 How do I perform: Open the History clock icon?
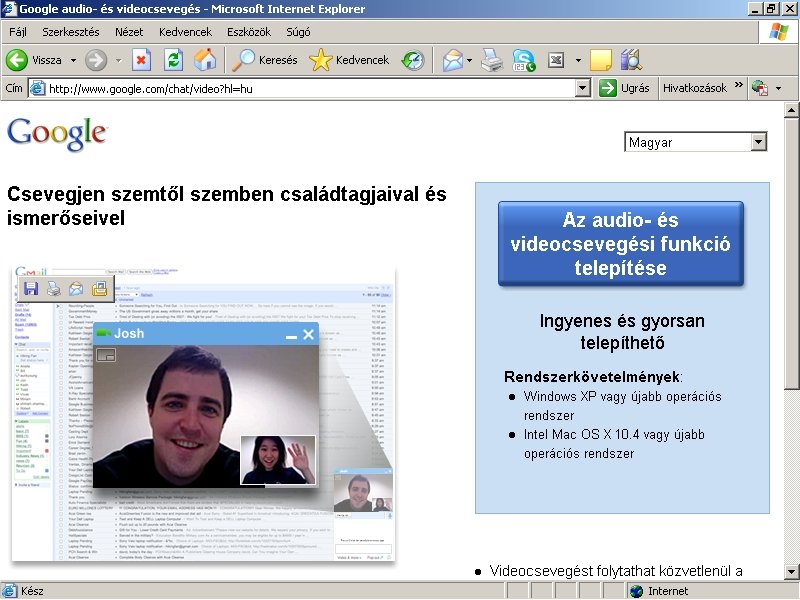point(413,60)
